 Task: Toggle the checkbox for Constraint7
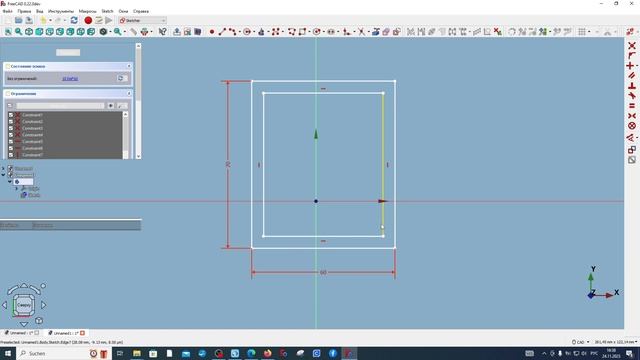coord(11,155)
